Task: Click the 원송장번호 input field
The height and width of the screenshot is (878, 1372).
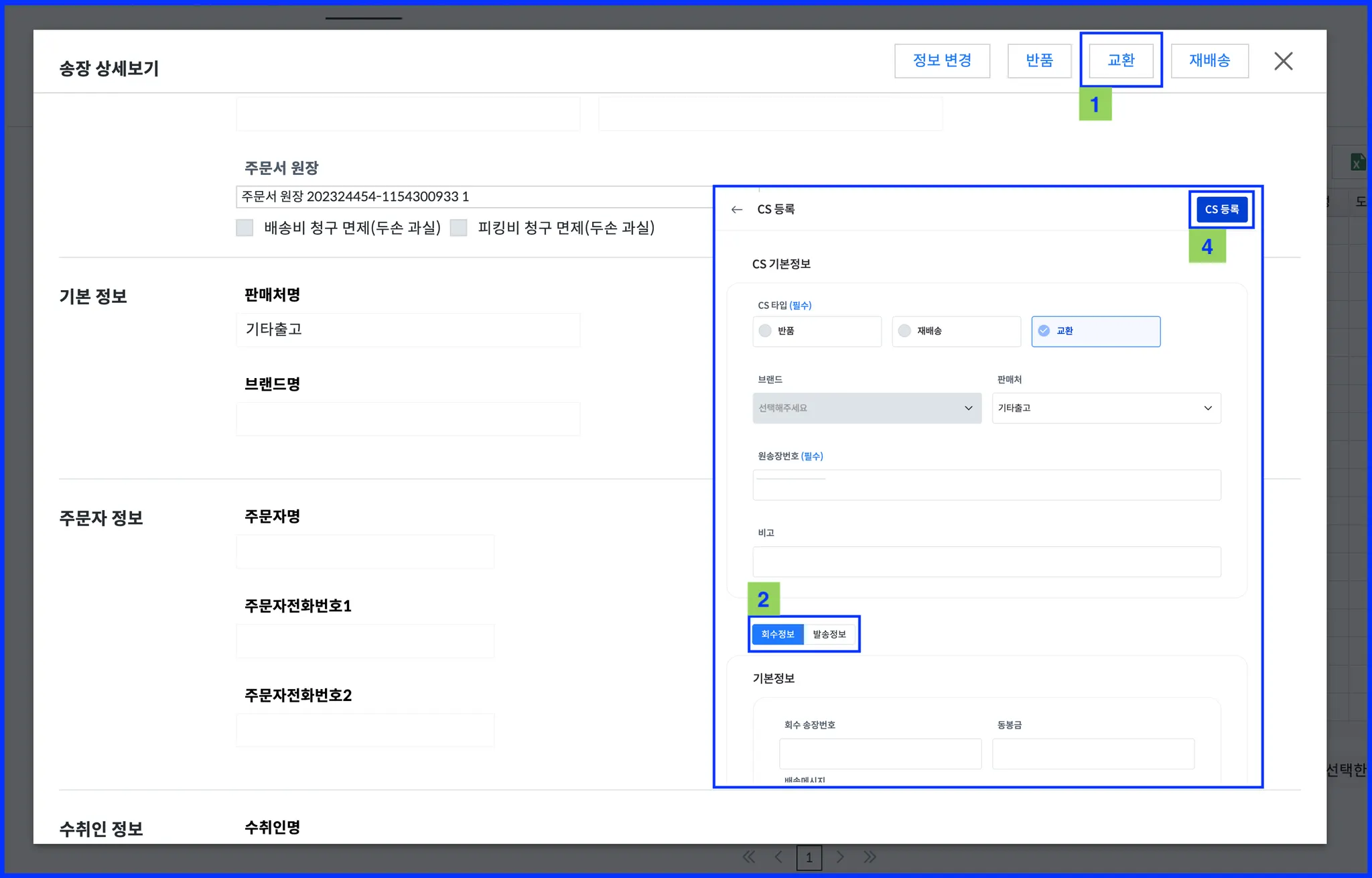Action: tap(986, 485)
